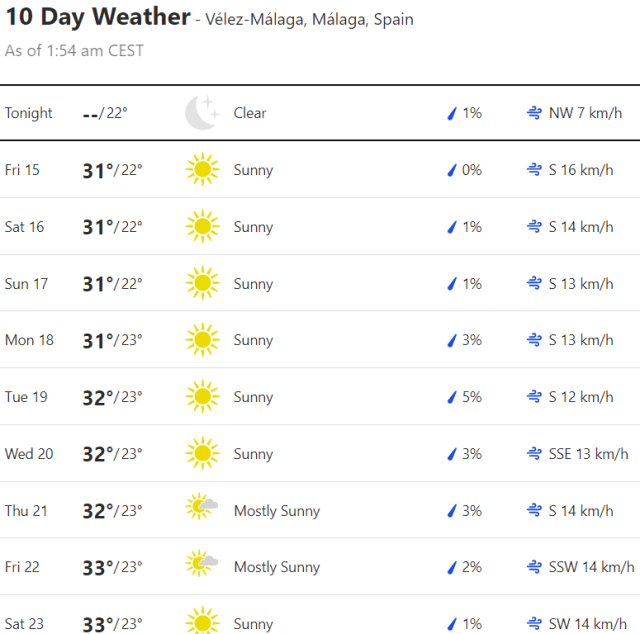Image resolution: width=640 pixels, height=634 pixels.
Task: Click the wind icon for Fri 22
Action: coord(535,567)
